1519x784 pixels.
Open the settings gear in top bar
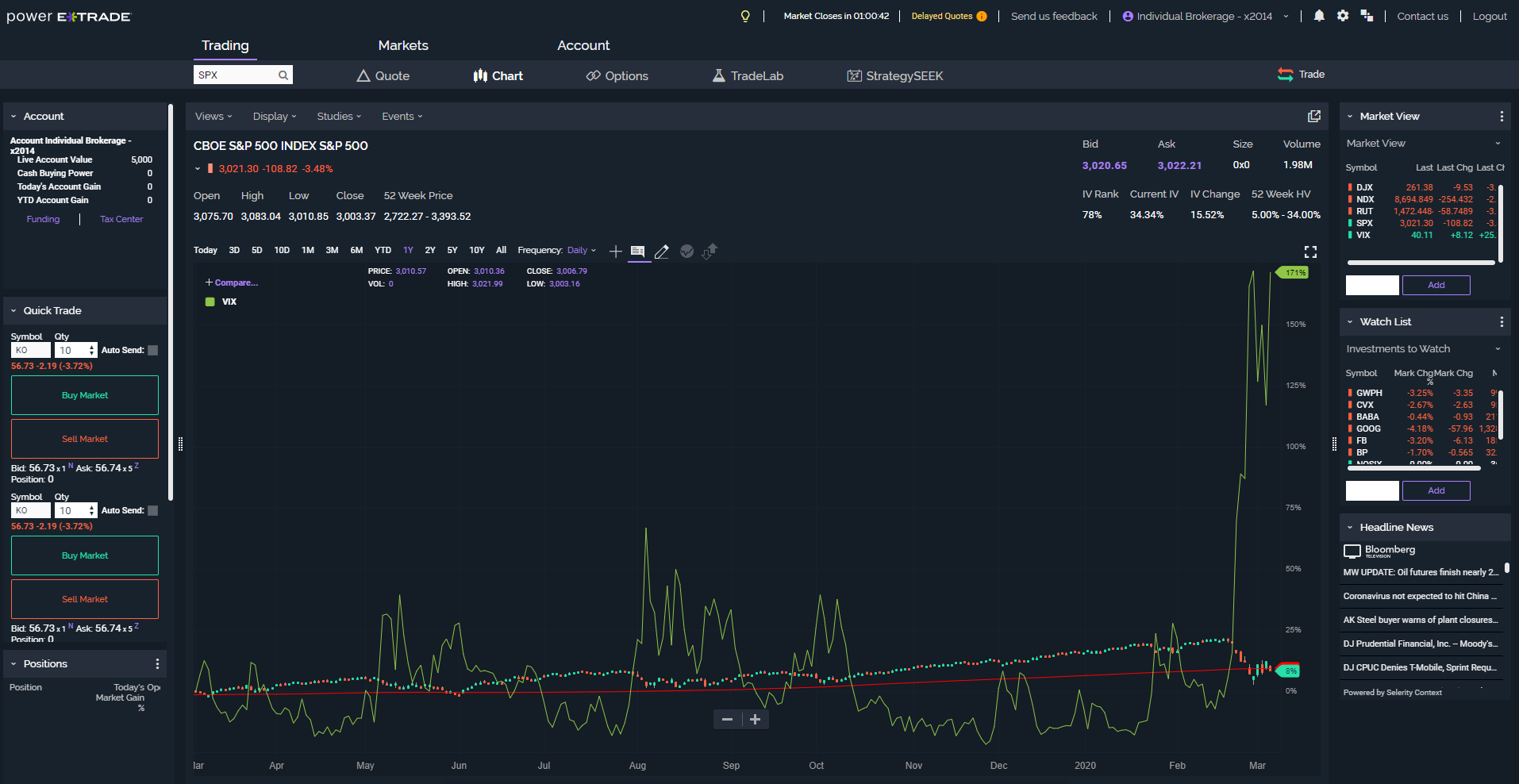click(x=1343, y=16)
